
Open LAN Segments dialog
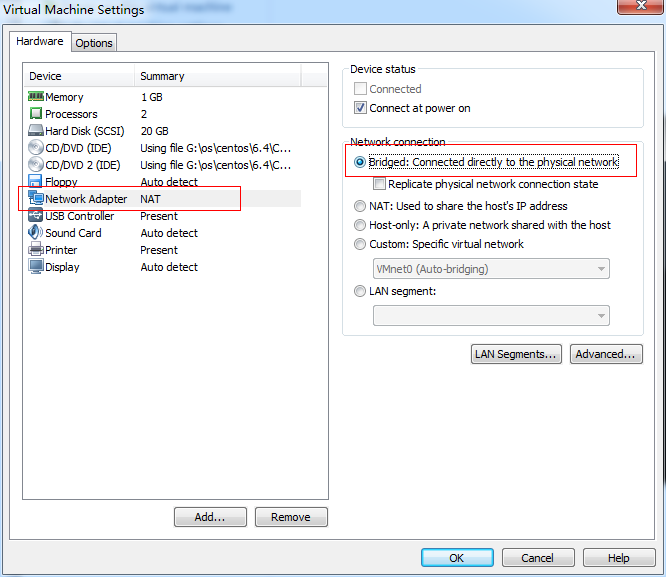[x=516, y=354]
